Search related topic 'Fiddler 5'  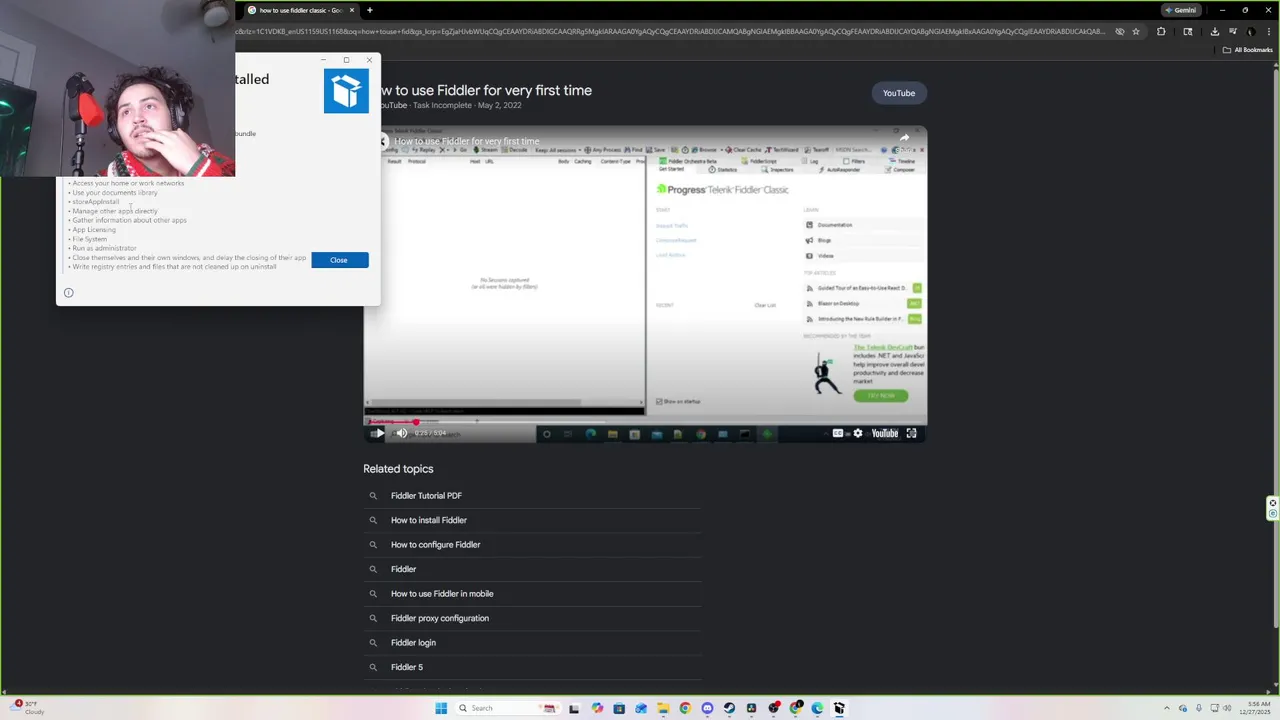click(x=407, y=667)
